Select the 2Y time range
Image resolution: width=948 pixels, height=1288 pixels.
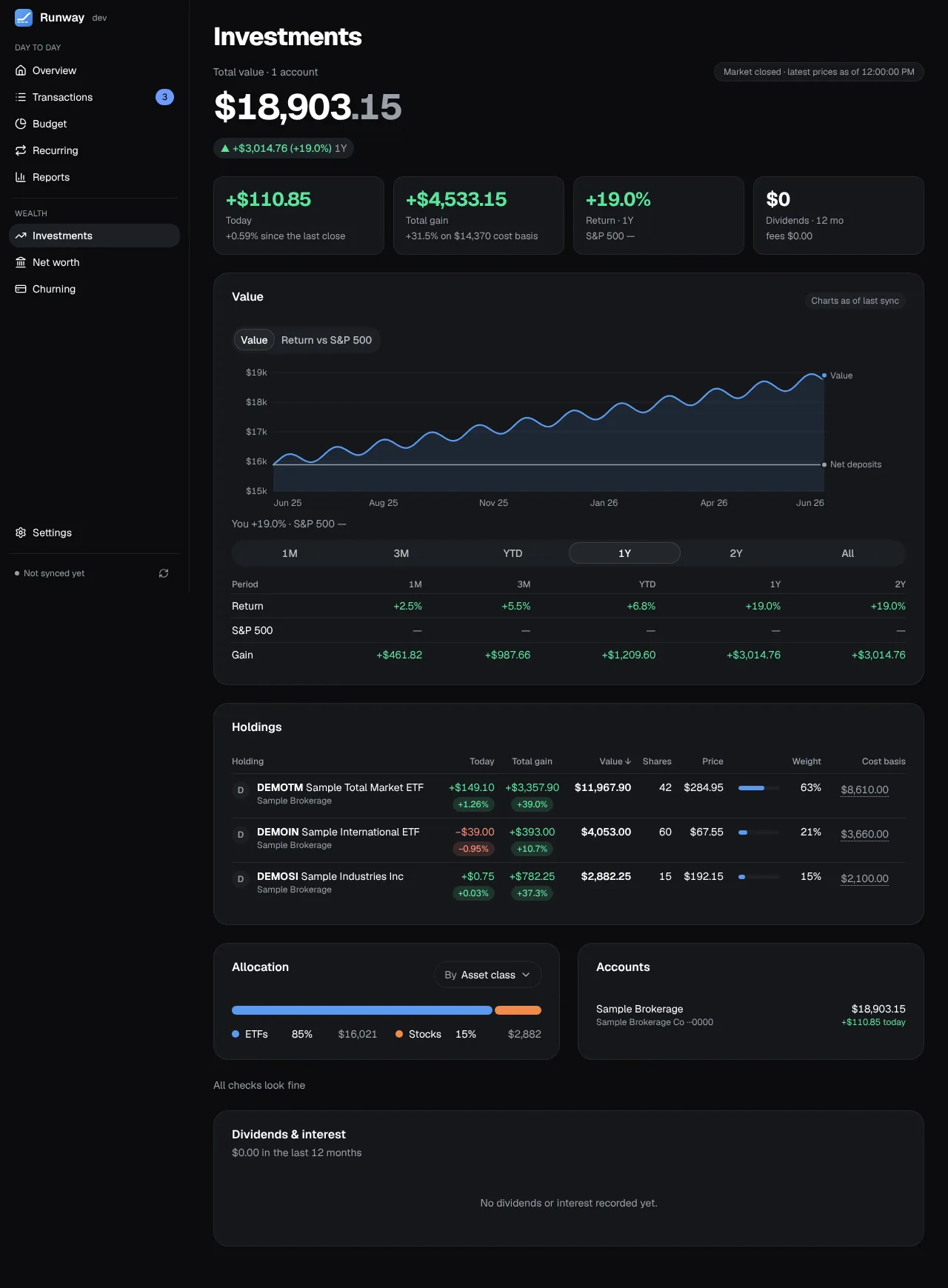pos(736,553)
